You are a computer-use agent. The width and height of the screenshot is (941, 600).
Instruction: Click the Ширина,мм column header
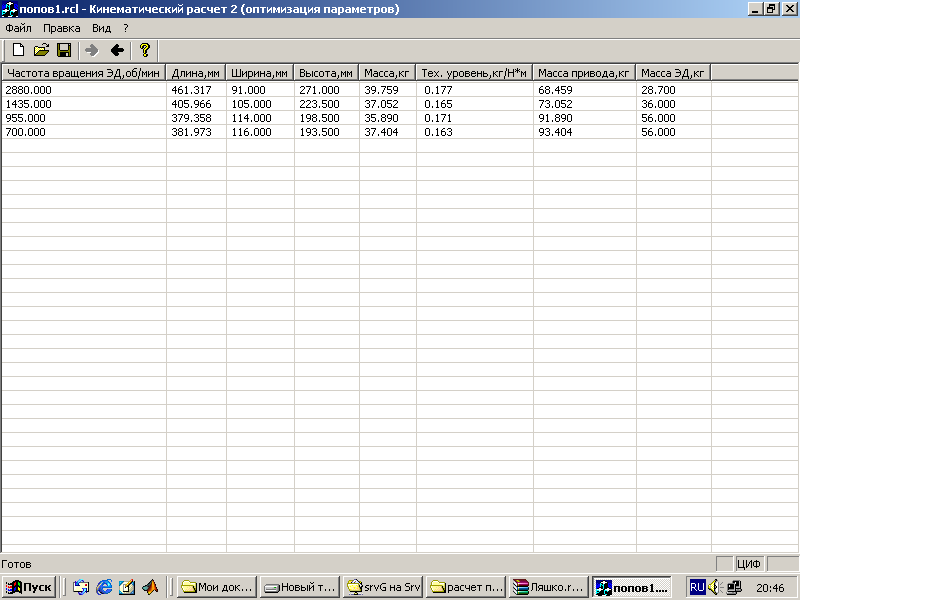point(260,73)
